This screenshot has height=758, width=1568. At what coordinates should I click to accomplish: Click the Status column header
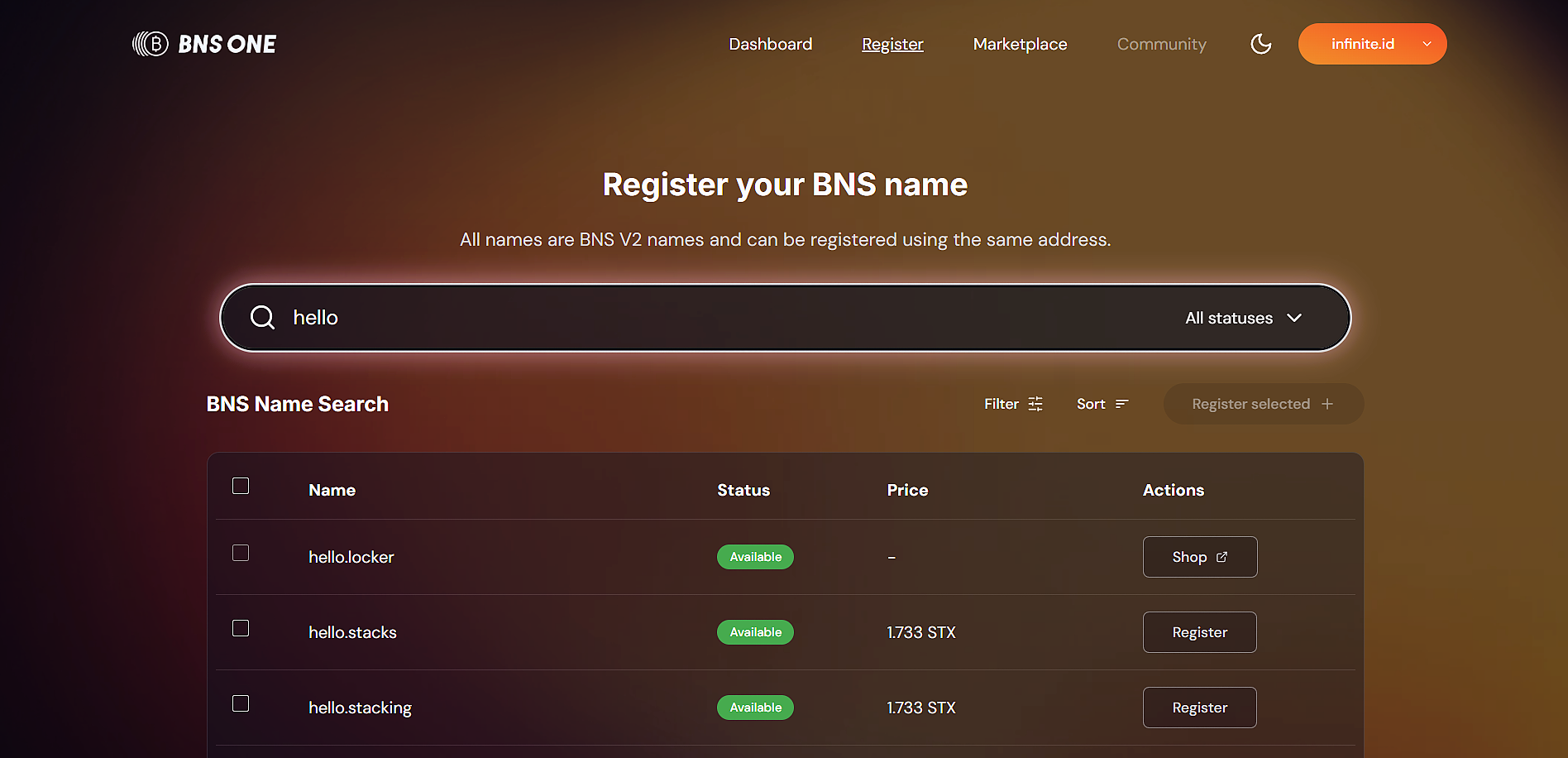pyautogui.click(x=743, y=490)
